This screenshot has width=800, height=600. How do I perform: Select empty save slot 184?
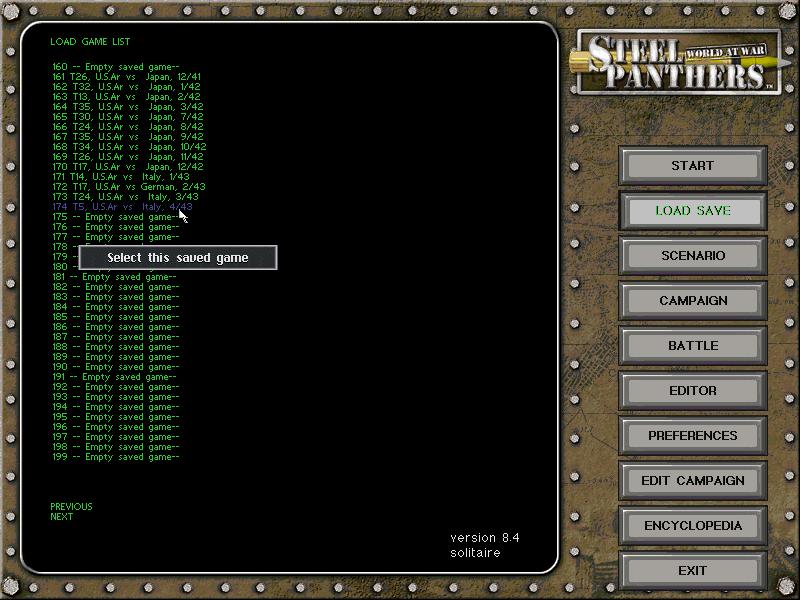(x=116, y=307)
